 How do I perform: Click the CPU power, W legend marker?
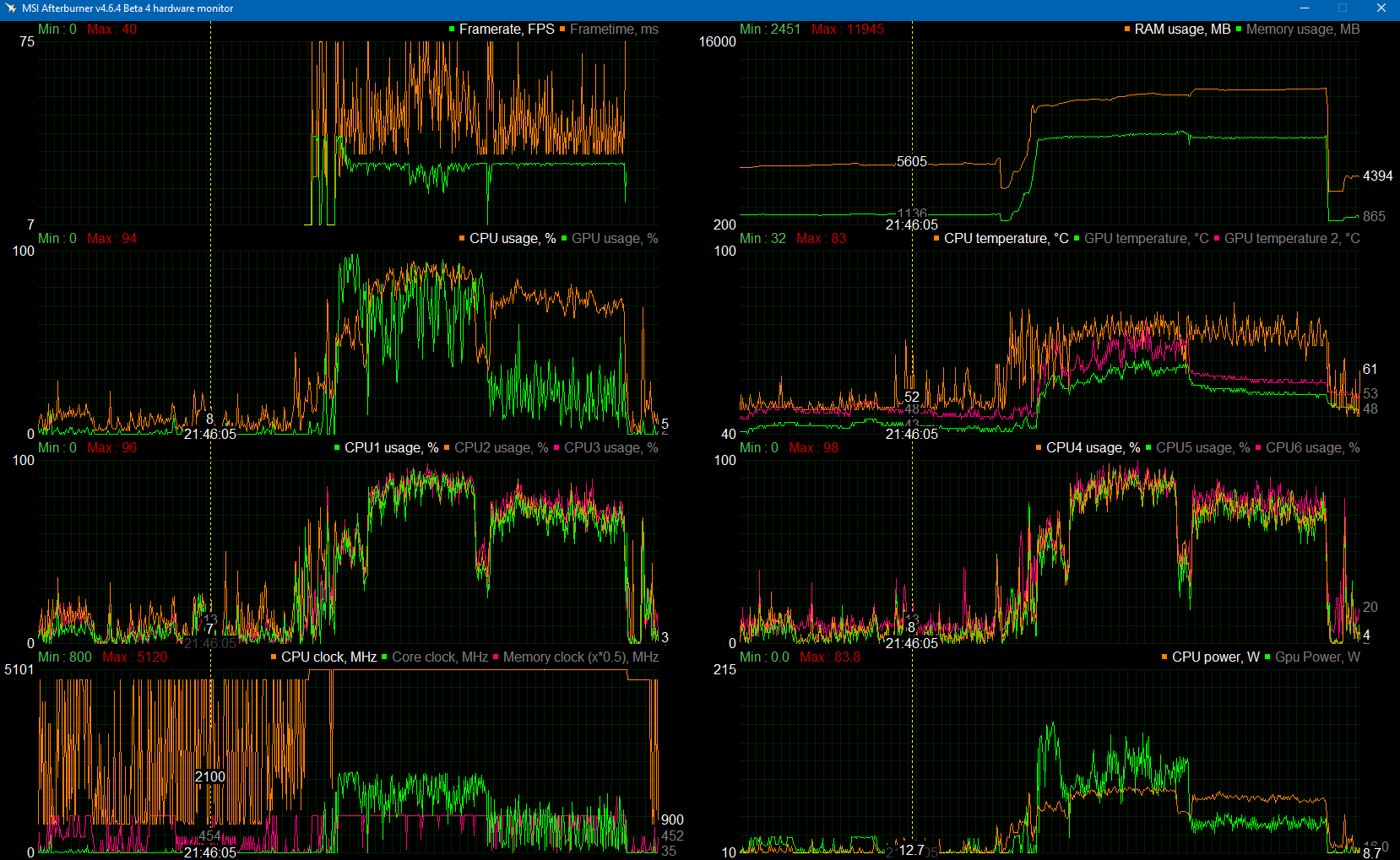[x=1165, y=657]
